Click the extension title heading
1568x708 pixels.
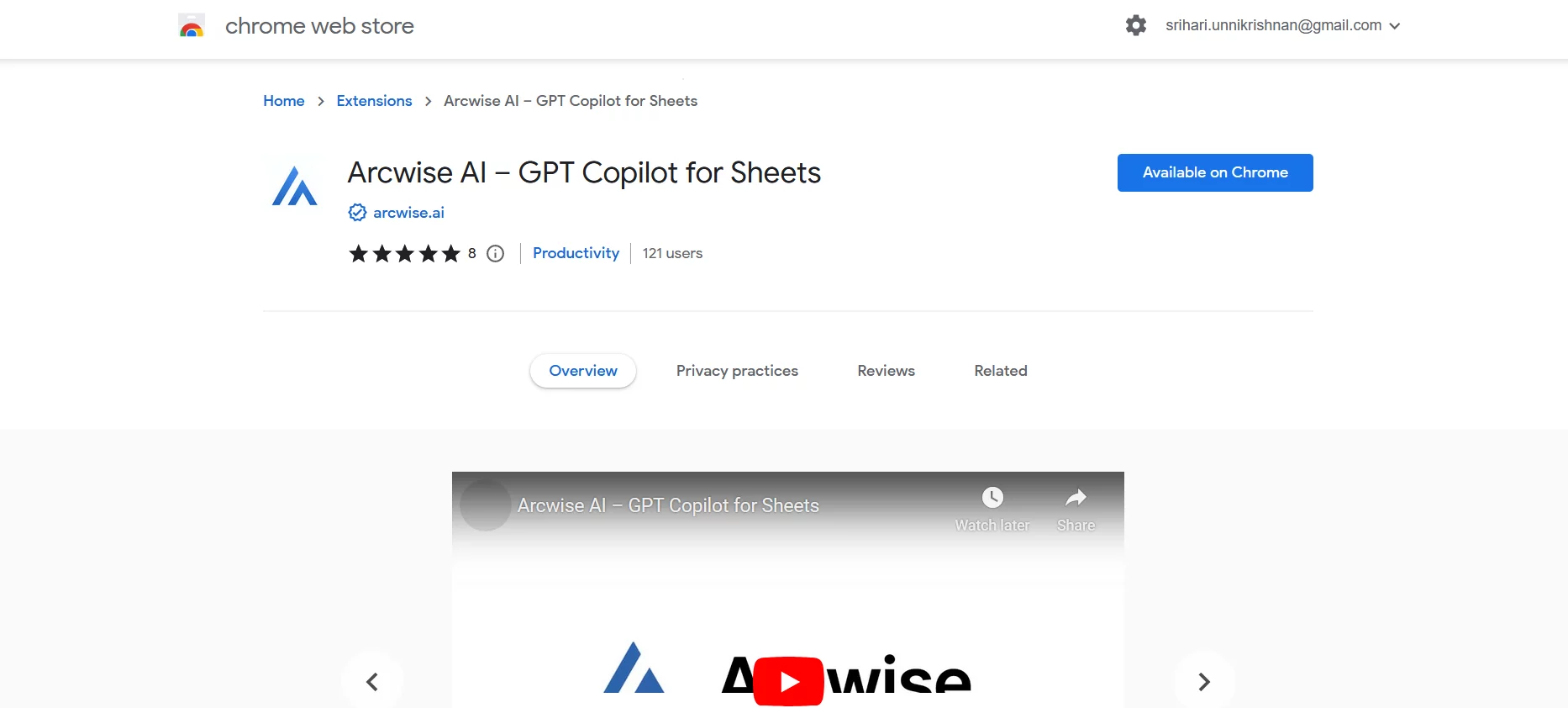(x=584, y=172)
